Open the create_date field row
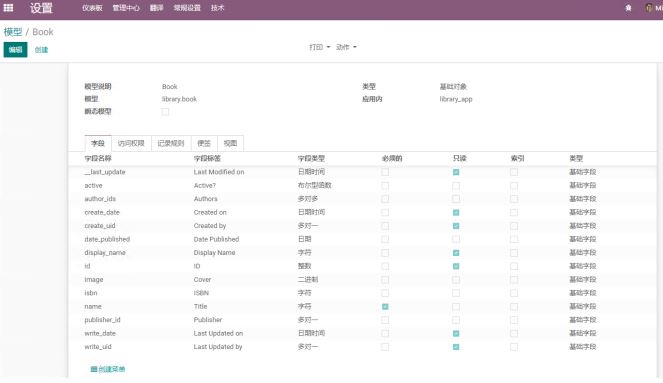The image size is (663, 383). pyautogui.click(x=362, y=212)
